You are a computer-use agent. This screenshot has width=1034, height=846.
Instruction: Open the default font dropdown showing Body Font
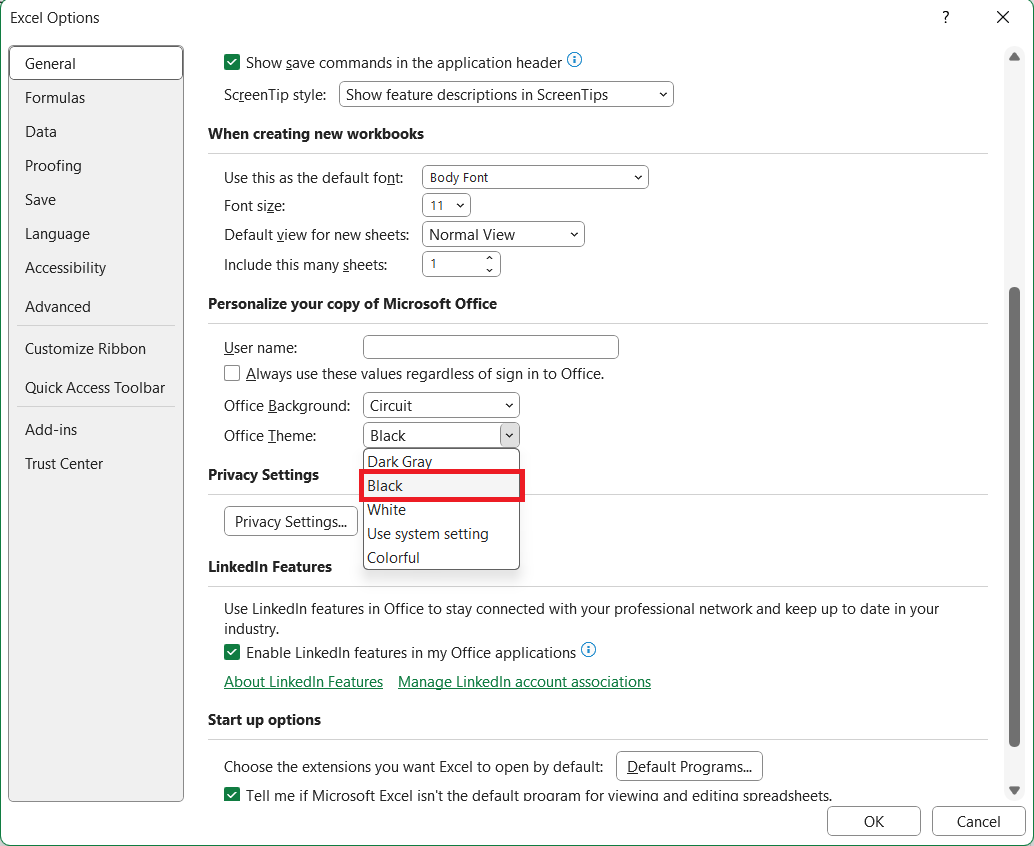[x=535, y=177]
